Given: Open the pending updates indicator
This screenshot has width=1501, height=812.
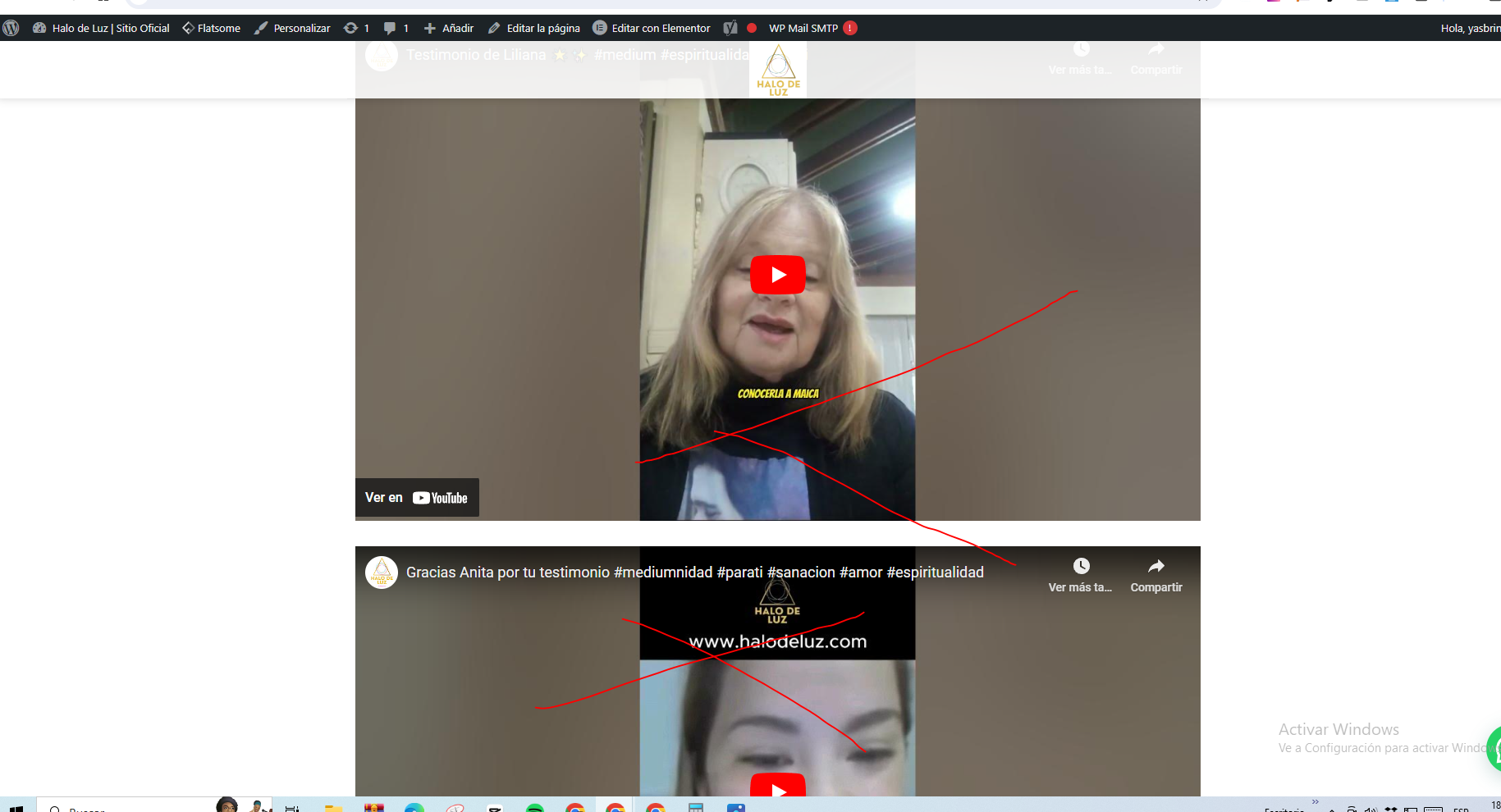Looking at the screenshot, I should (x=356, y=28).
